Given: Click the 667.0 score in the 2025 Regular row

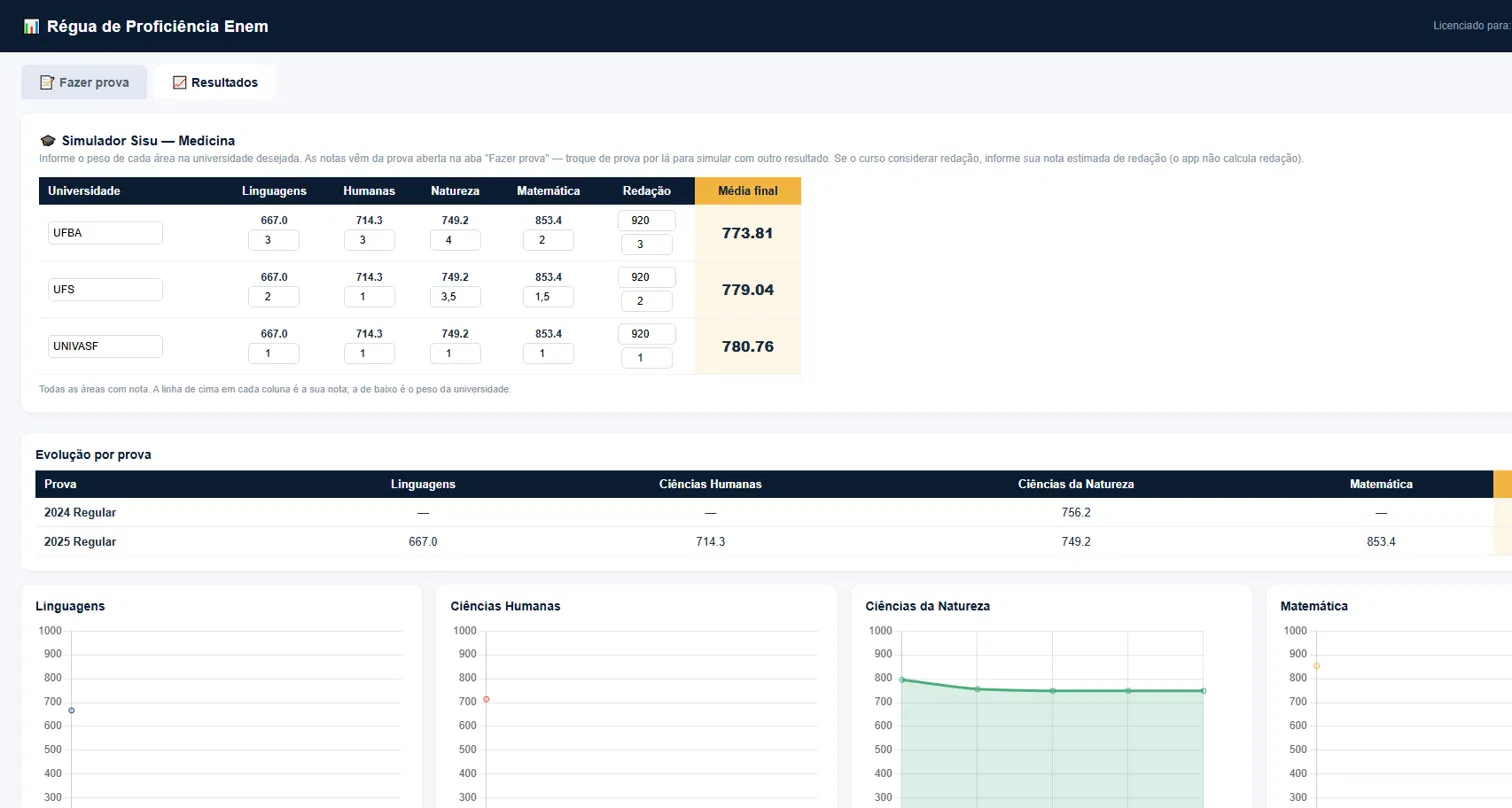Looking at the screenshot, I should click(423, 542).
